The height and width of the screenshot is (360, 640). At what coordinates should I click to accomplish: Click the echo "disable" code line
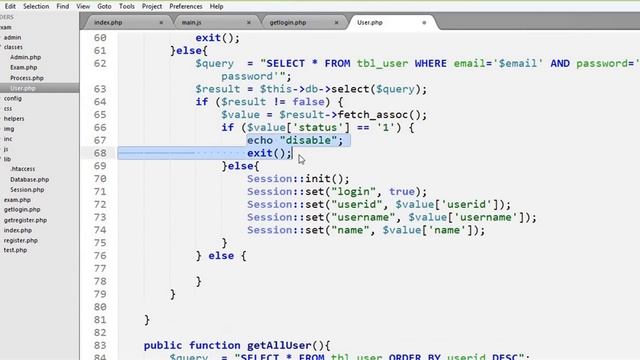[295, 140]
